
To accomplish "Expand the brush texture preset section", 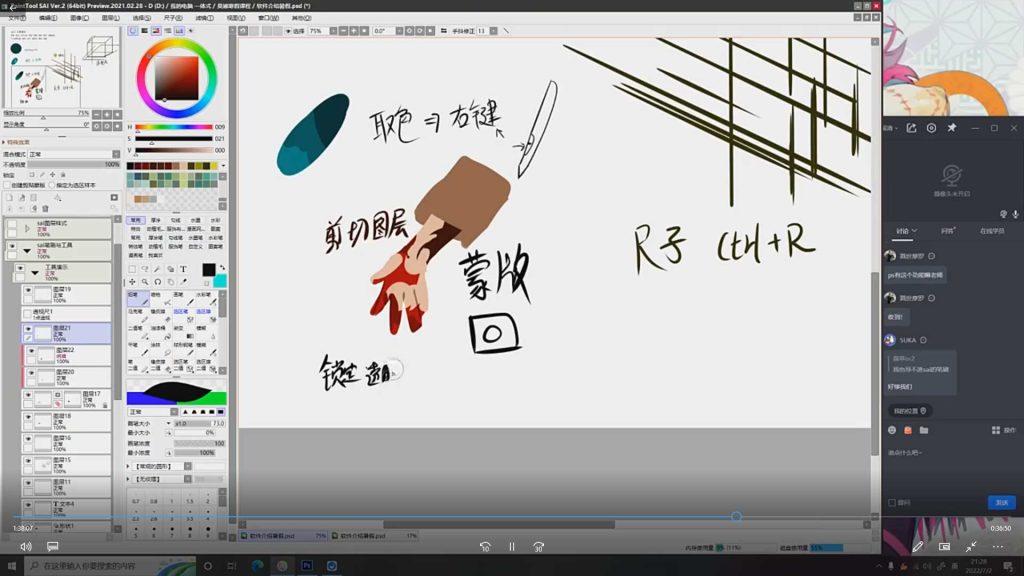I will coord(129,479).
